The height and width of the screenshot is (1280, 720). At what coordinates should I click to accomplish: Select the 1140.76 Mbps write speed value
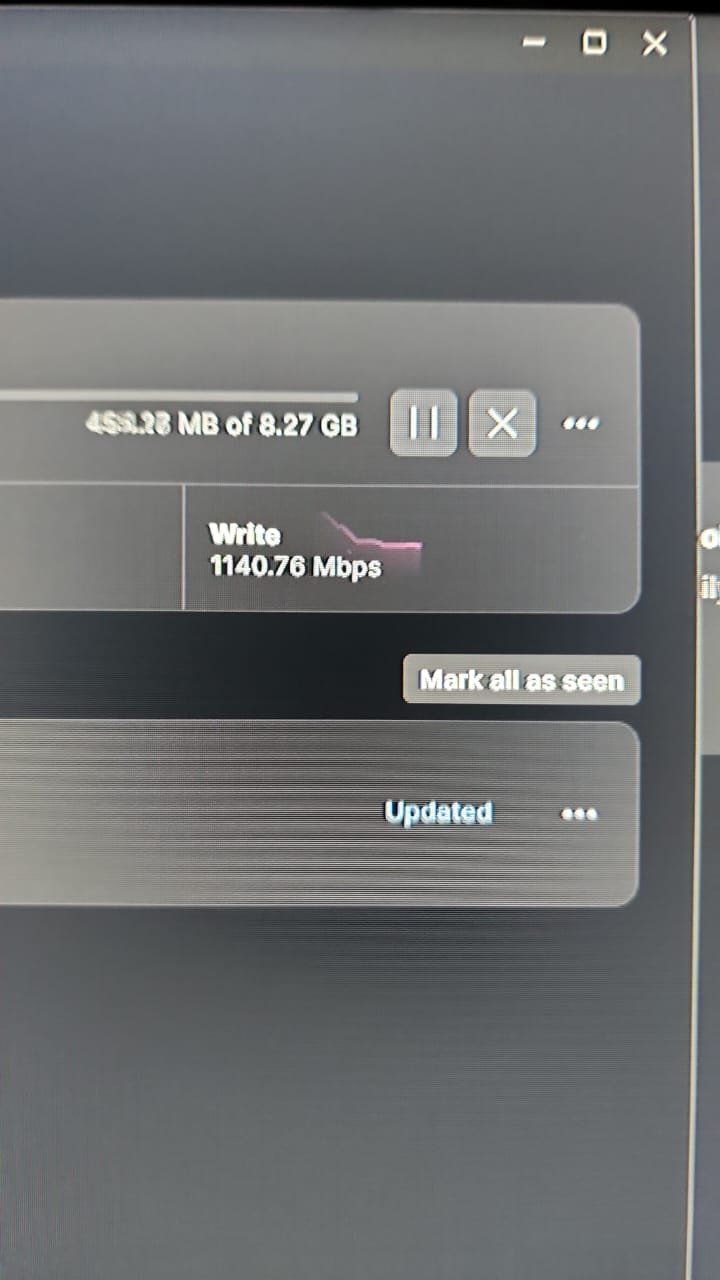pos(295,567)
